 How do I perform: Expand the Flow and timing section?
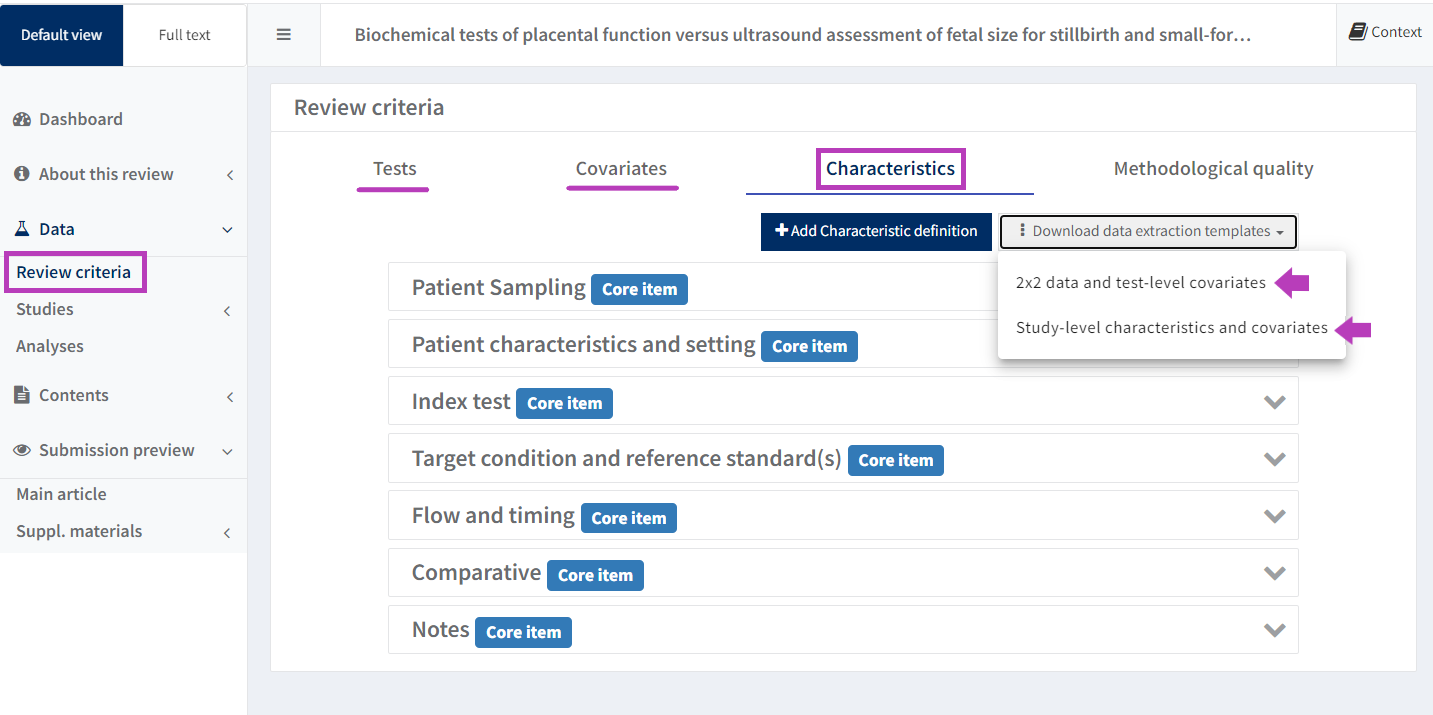click(x=1274, y=516)
